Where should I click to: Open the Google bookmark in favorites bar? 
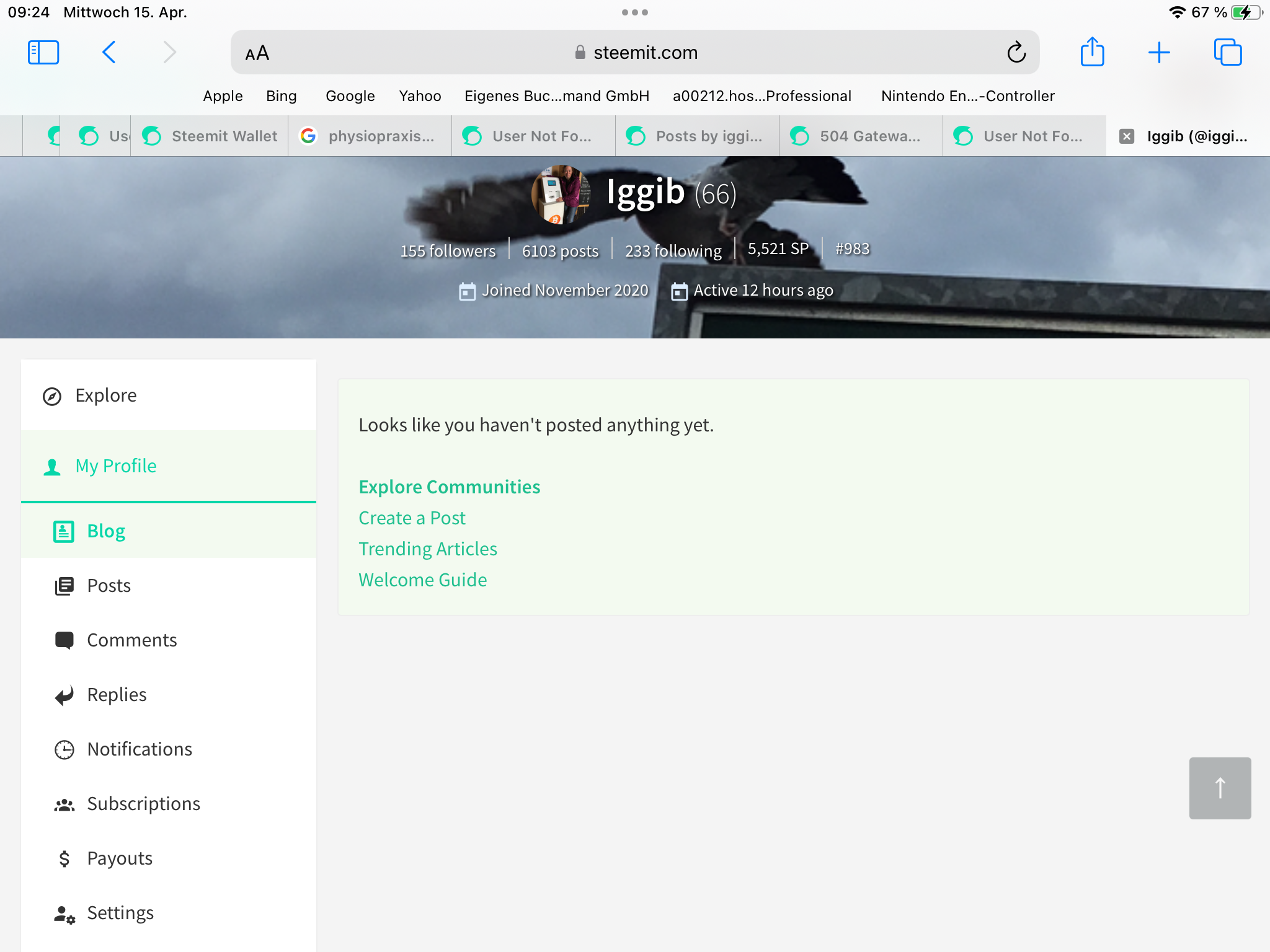350,96
